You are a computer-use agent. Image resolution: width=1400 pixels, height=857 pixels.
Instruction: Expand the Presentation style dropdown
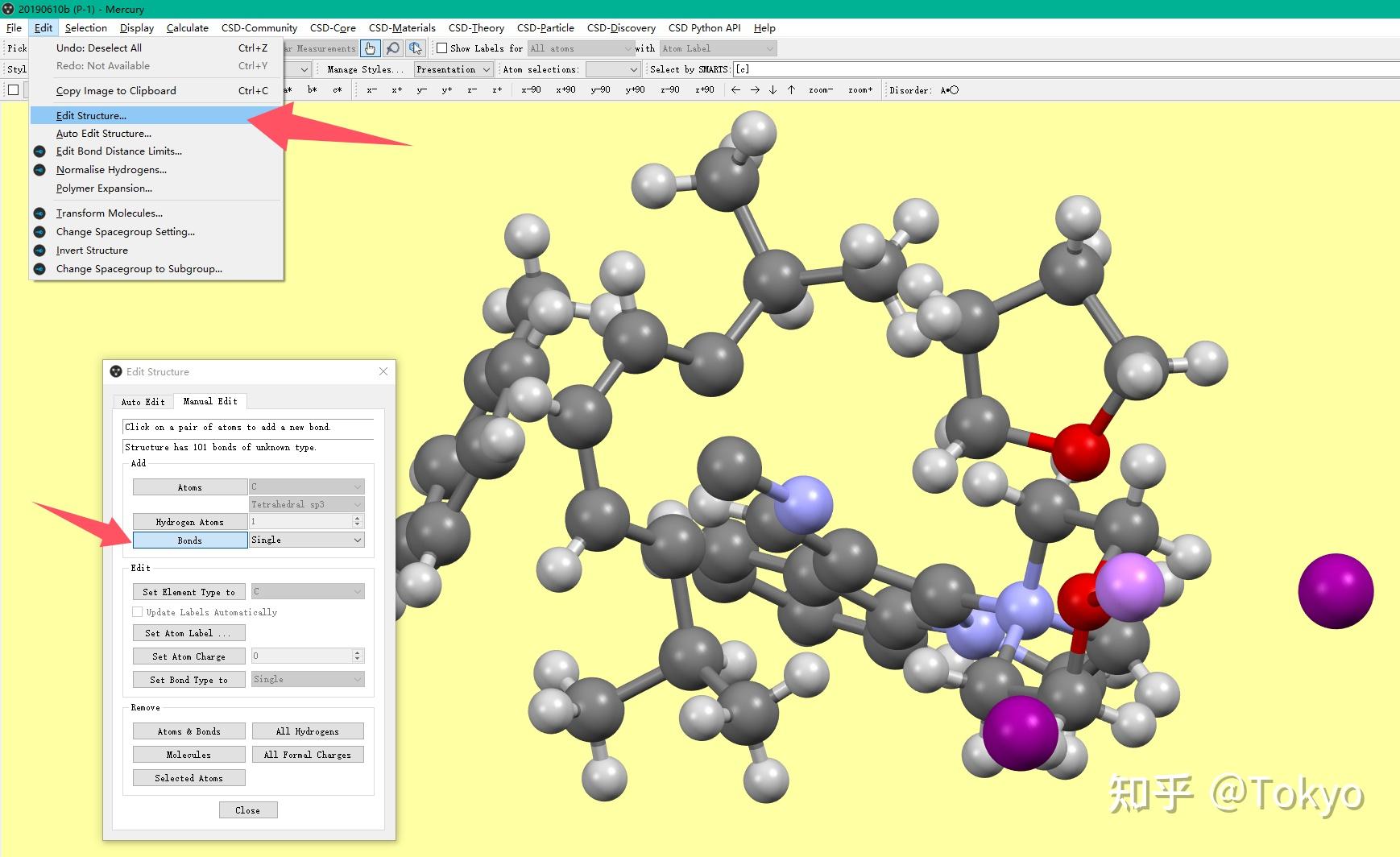(x=453, y=69)
